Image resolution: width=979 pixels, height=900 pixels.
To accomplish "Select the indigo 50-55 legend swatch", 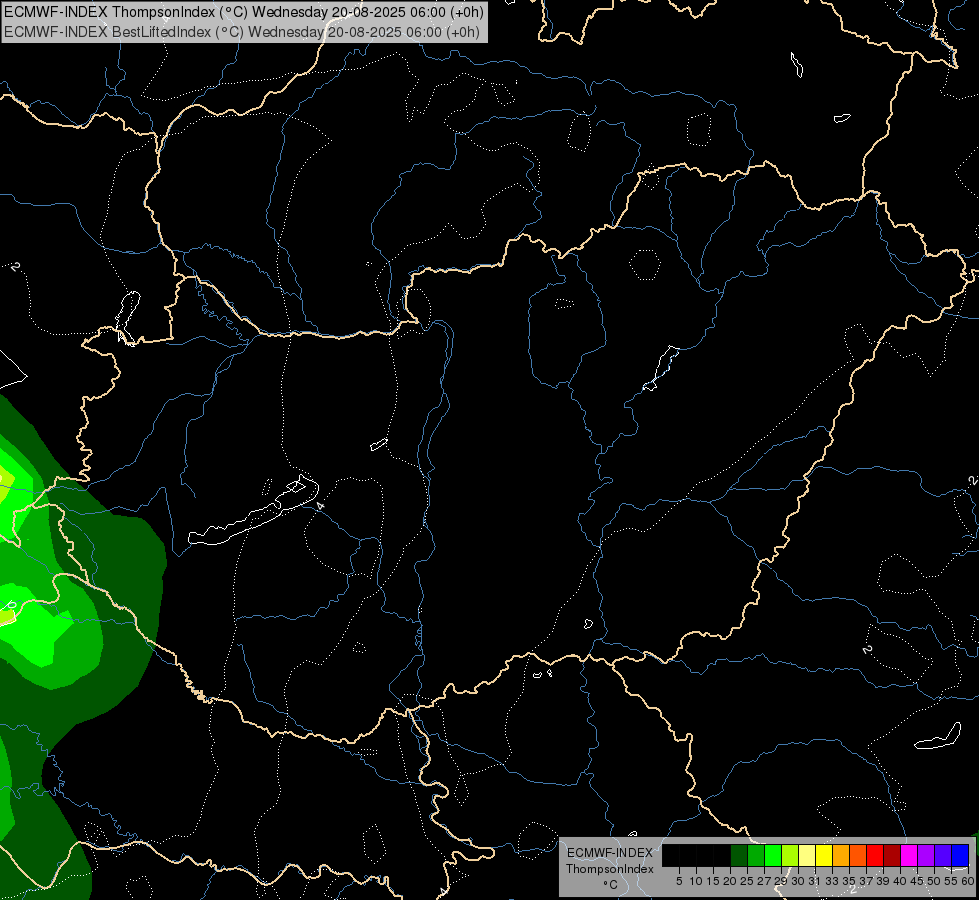I will click(943, 855).
